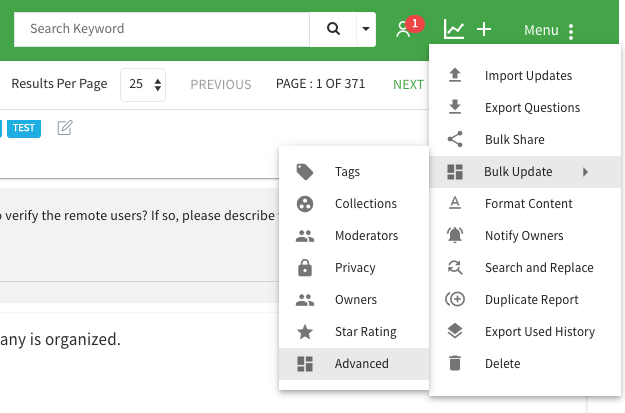Choose Privacy in the submenu
Image resolution: width=625 pixels, height=413 pixels.
click(354, 267)
